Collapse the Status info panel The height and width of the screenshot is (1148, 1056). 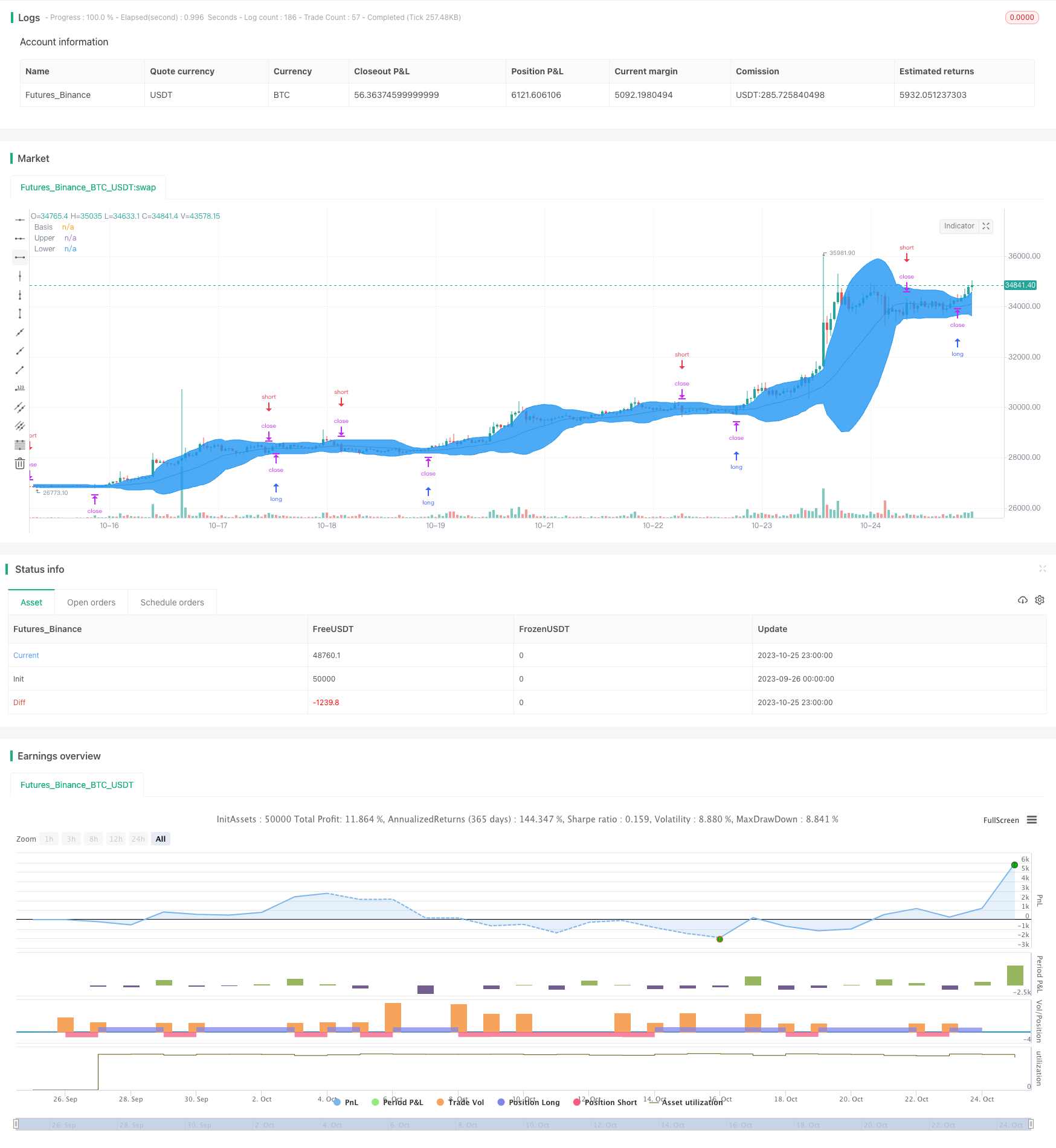[1042, 569]
